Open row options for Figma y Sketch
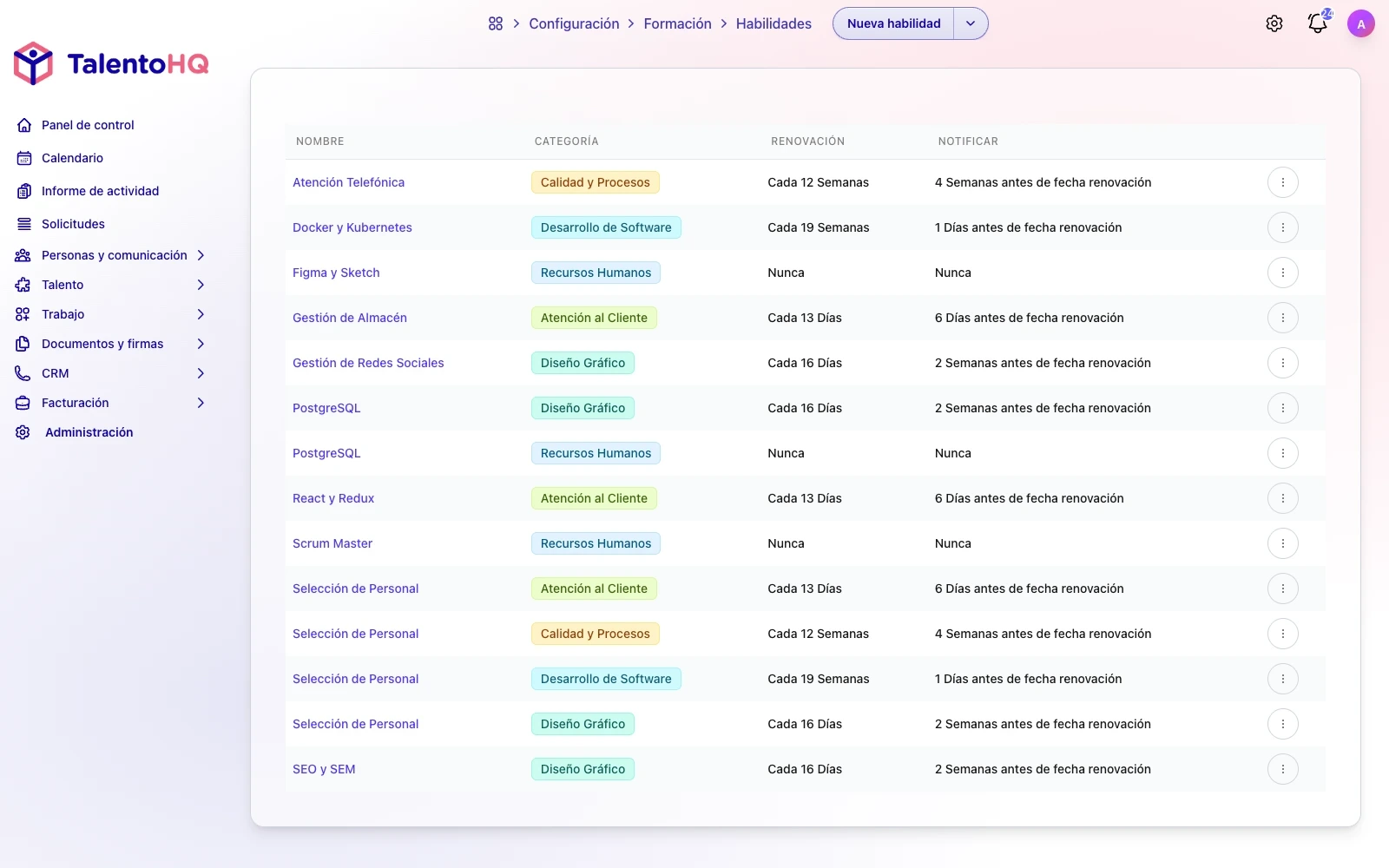This screenshot has width=1389, height=868. click(1283, 273)
